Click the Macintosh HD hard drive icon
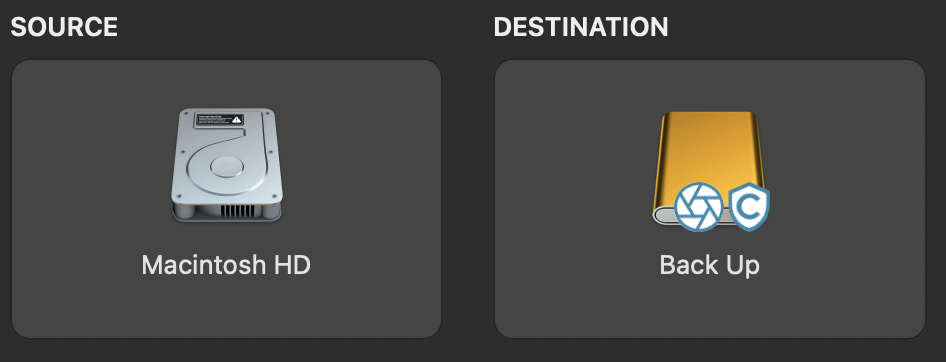Screen dimensions: 946x362 pyautogui.click(x=227, y=165)
